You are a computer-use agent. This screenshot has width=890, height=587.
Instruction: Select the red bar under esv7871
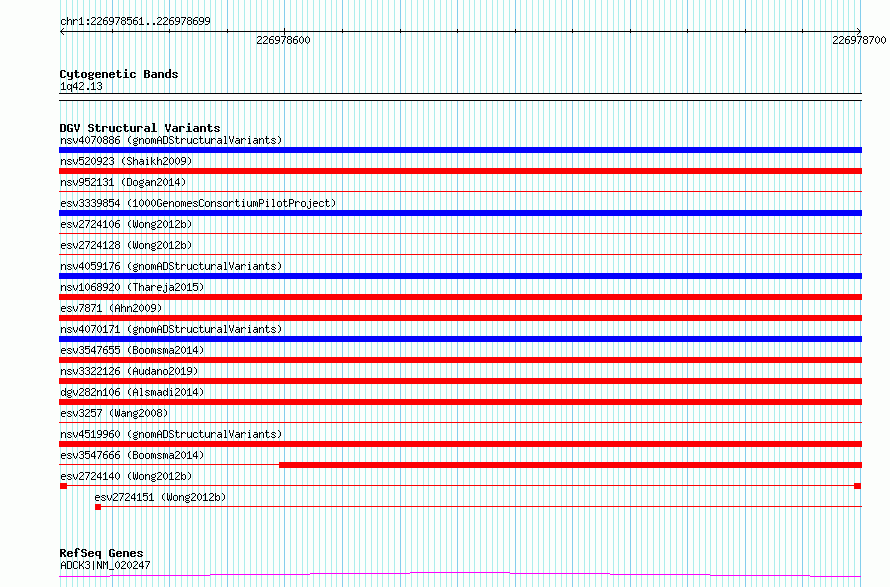click(x=460, y=318)
